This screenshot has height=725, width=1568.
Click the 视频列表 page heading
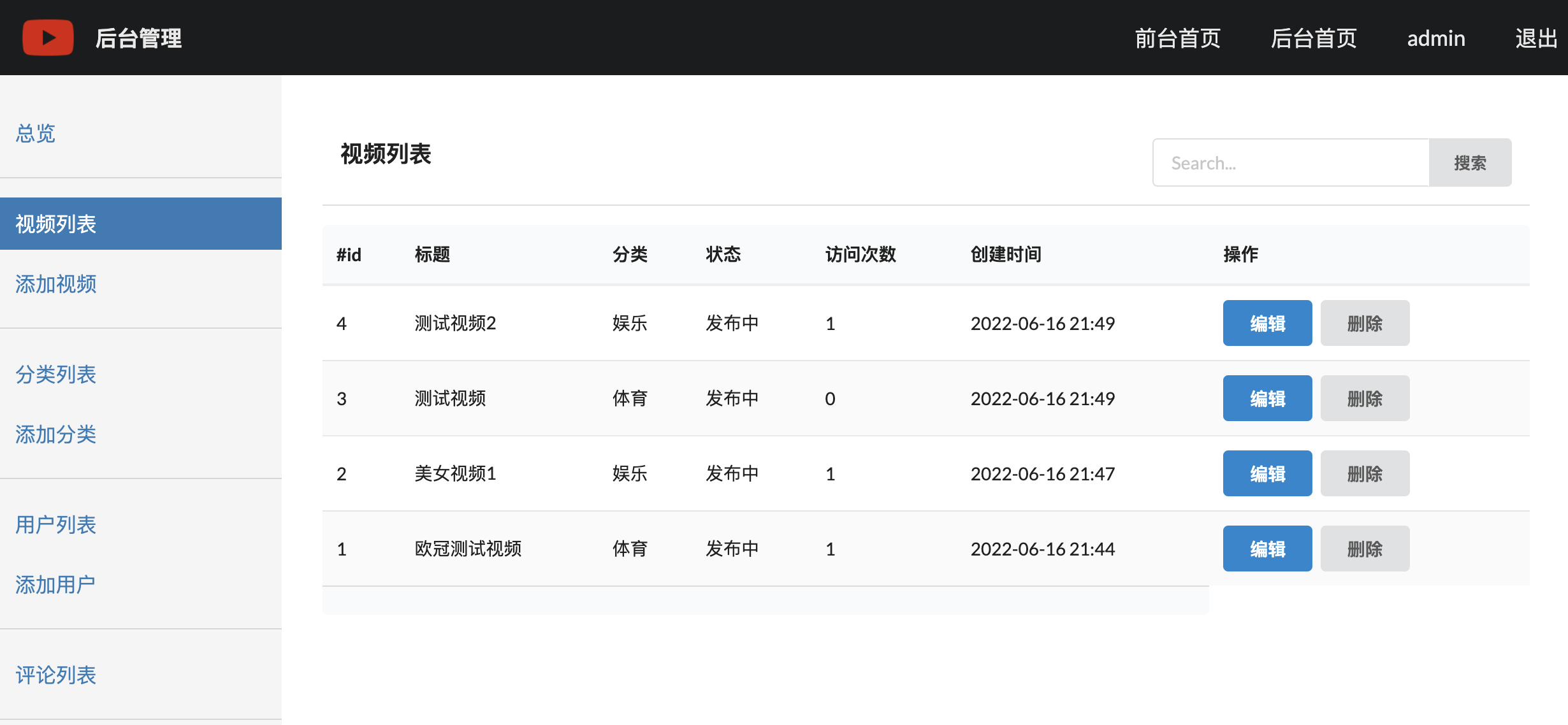pyautogui.click(x=386, y=154)
